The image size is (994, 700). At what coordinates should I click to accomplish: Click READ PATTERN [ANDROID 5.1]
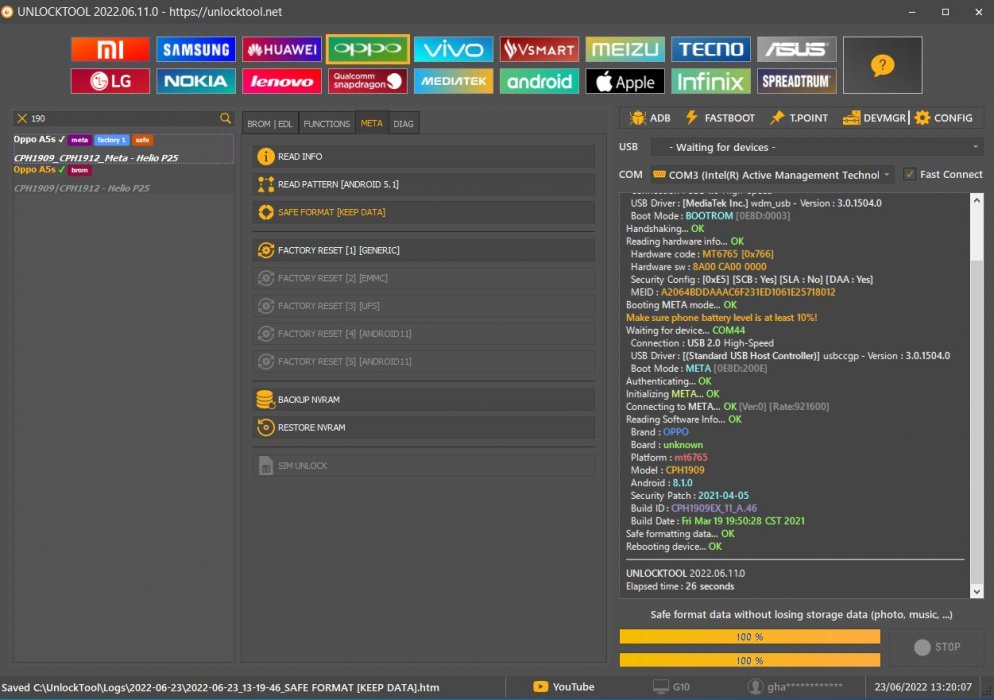point(423,185)
